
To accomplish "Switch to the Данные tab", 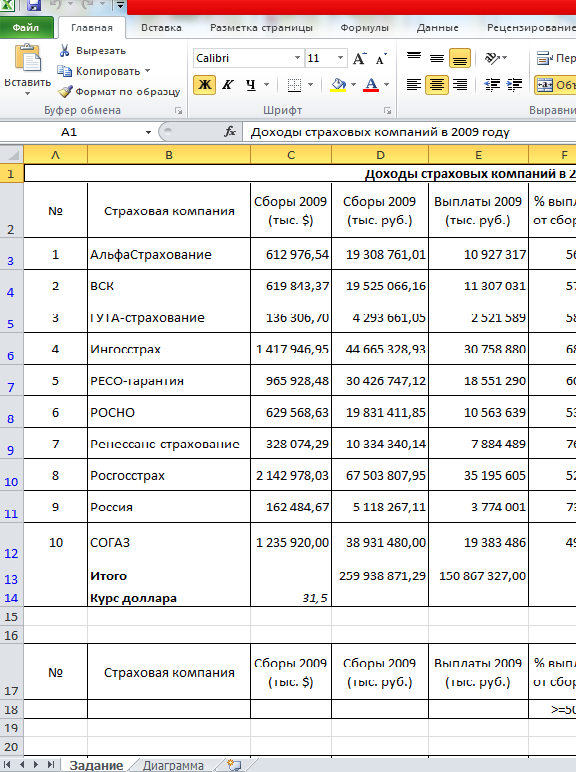I will point(437,28).
